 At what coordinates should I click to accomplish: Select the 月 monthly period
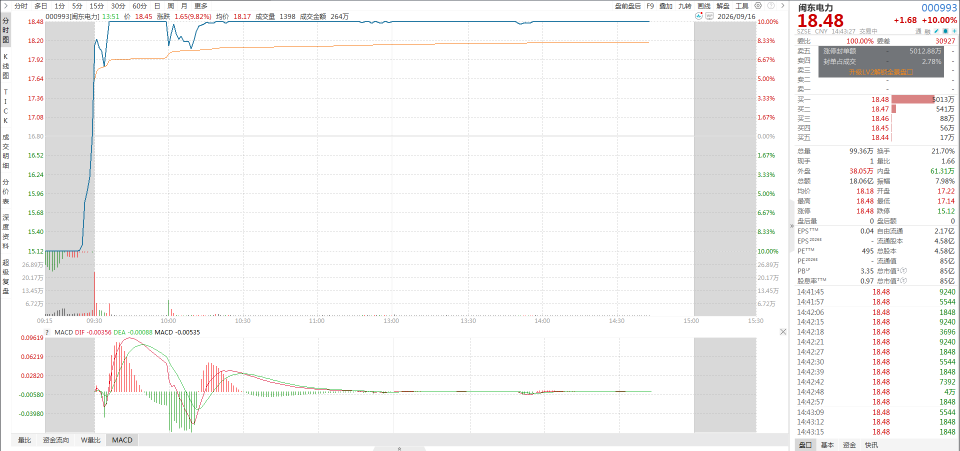pos(184,6)
